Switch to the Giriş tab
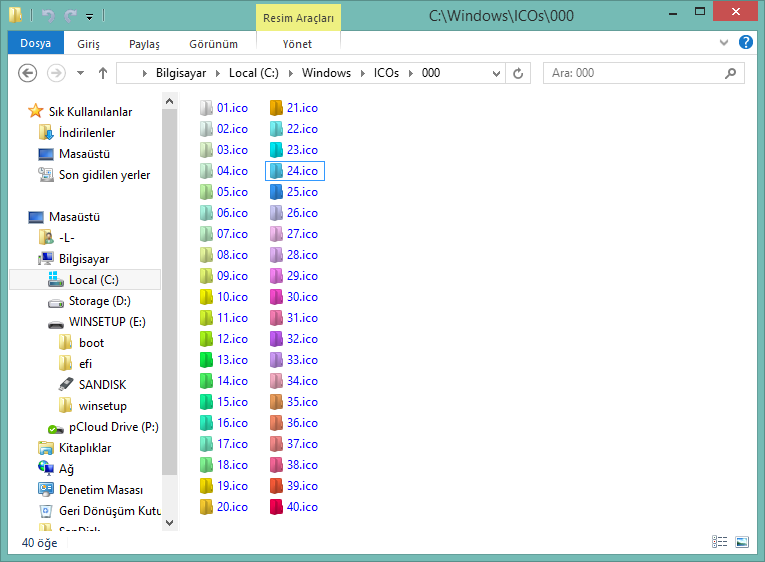The image size is (765, 562). point(88,44)
